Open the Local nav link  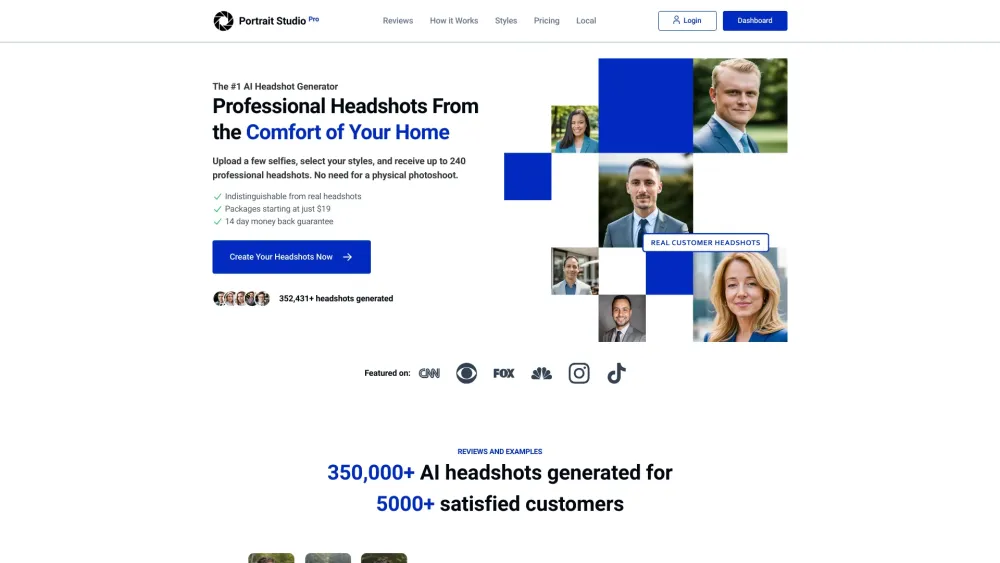pos(586,21)
